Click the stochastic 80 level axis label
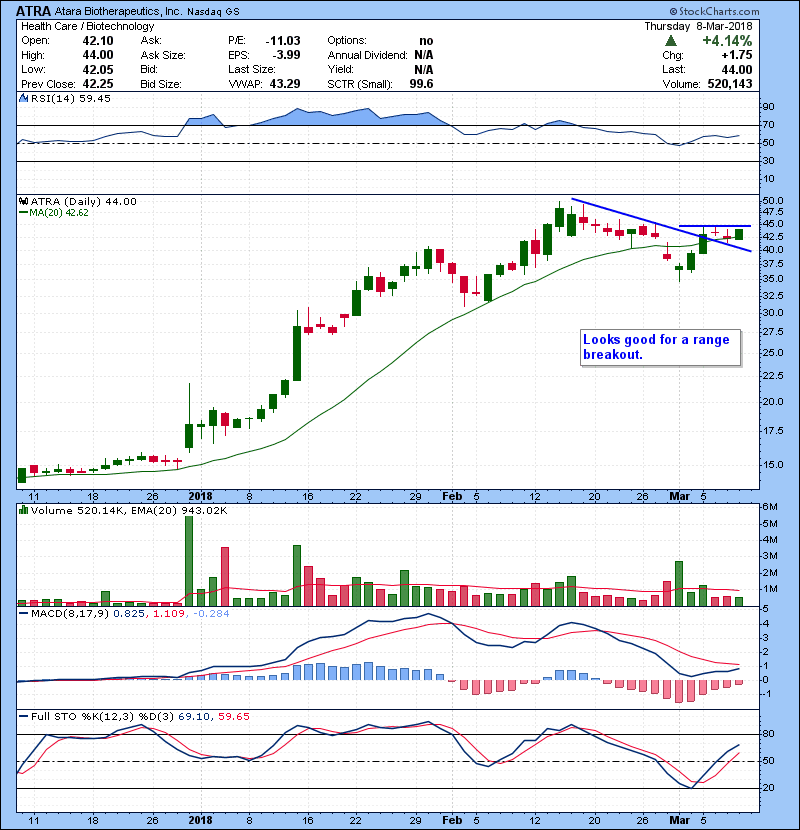800x830 pixels. [x=768, y=734]
